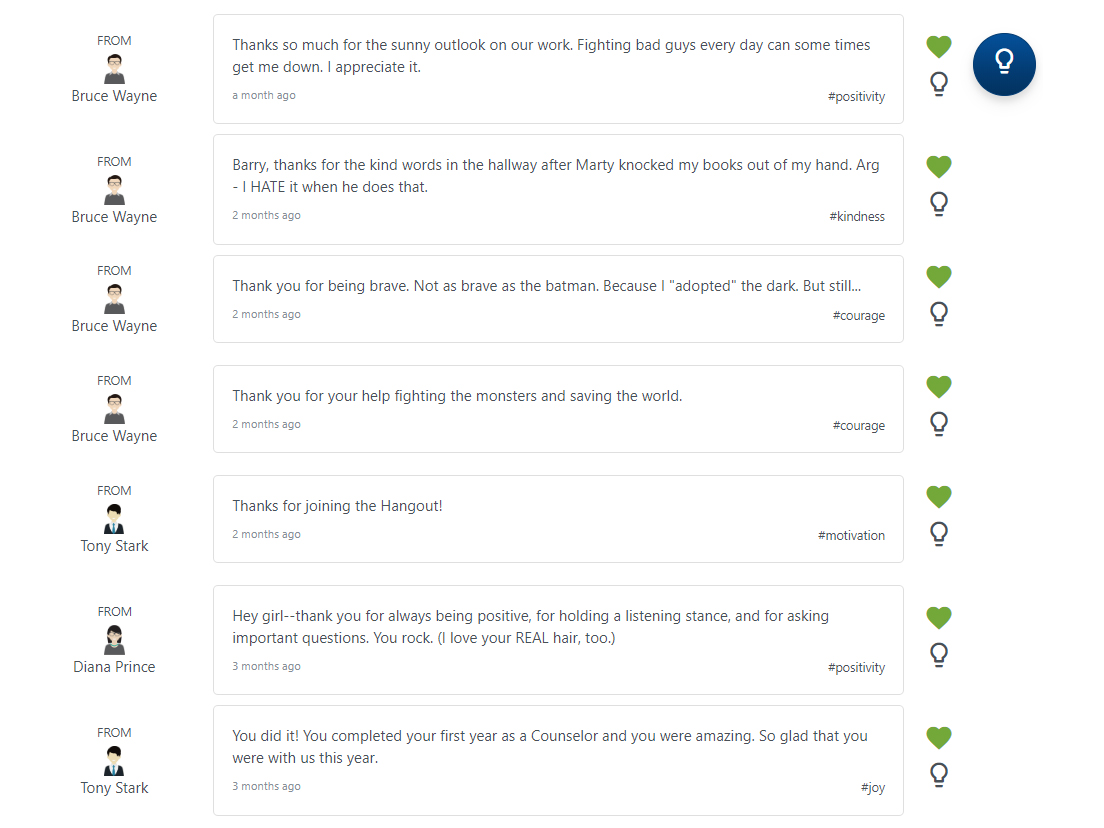Click the lightbulb beside the Counselor first-year message
The image size is (1104, 828).
tap(938, 775)
